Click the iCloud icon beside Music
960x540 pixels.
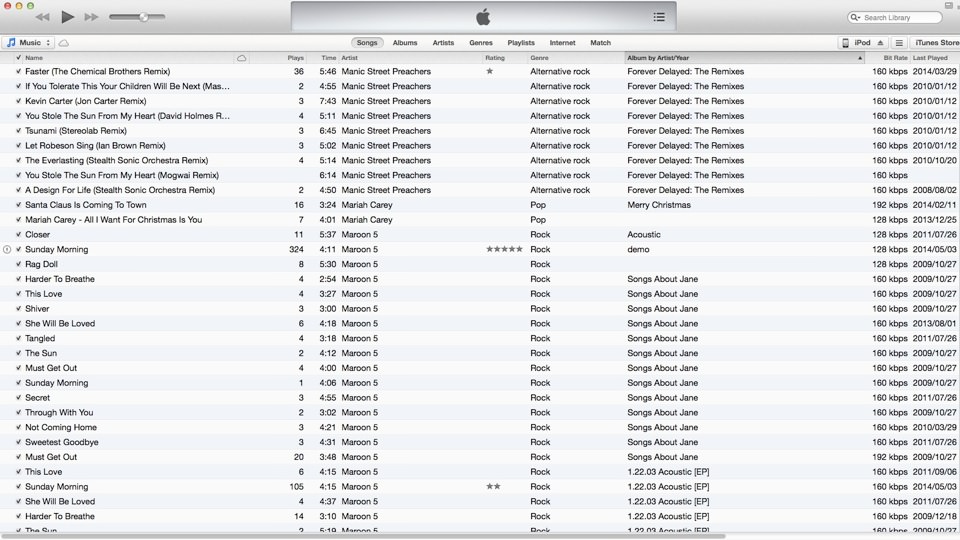point(64,43)
